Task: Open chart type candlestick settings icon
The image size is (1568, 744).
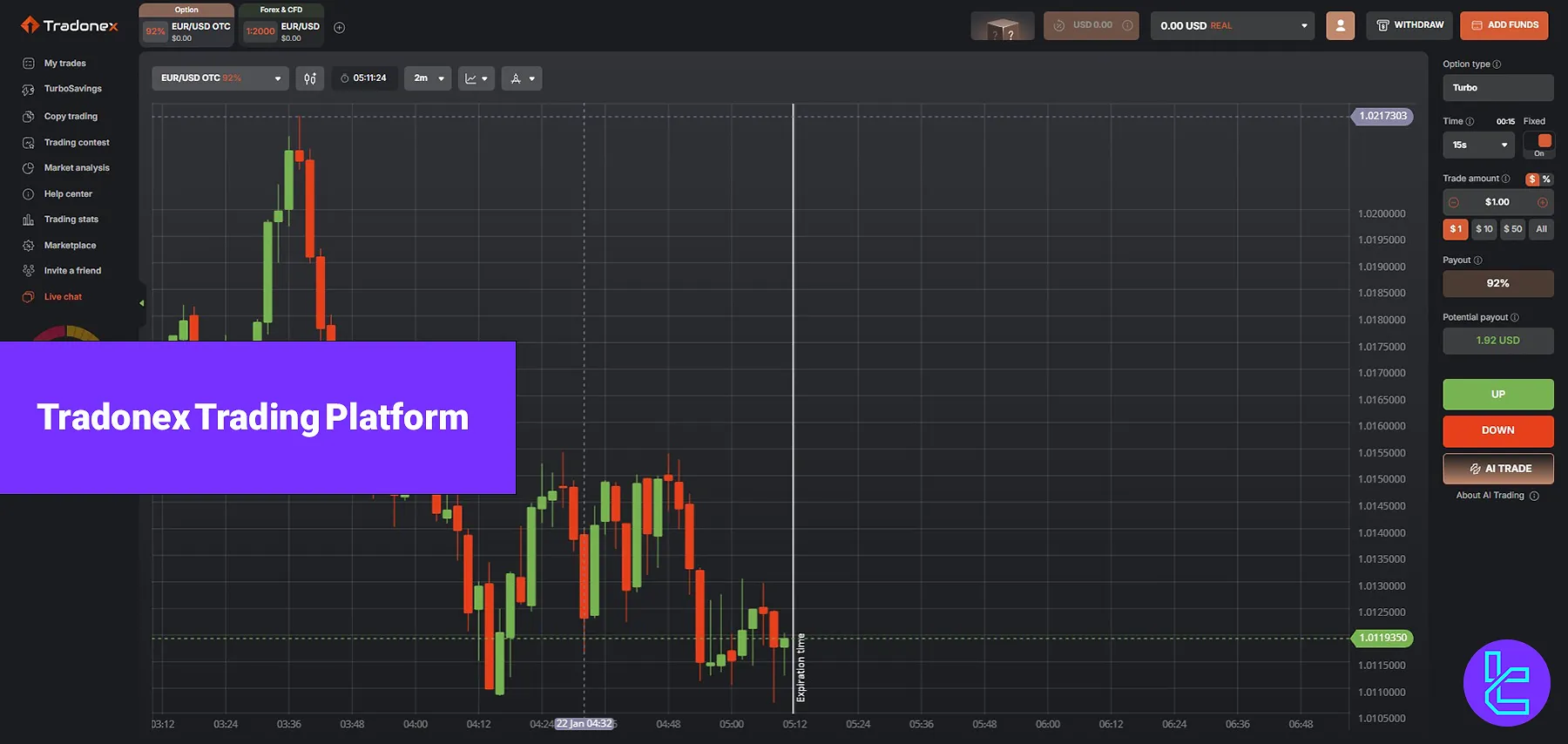Action: click(310, 78)
